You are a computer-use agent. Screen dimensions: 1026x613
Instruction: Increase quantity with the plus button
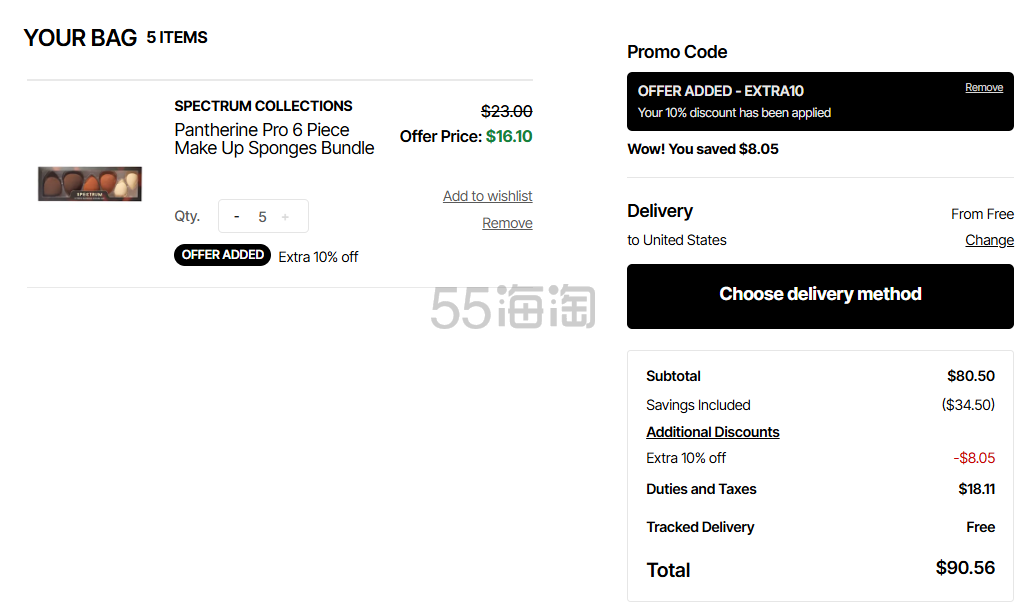(x=285, y=217)
